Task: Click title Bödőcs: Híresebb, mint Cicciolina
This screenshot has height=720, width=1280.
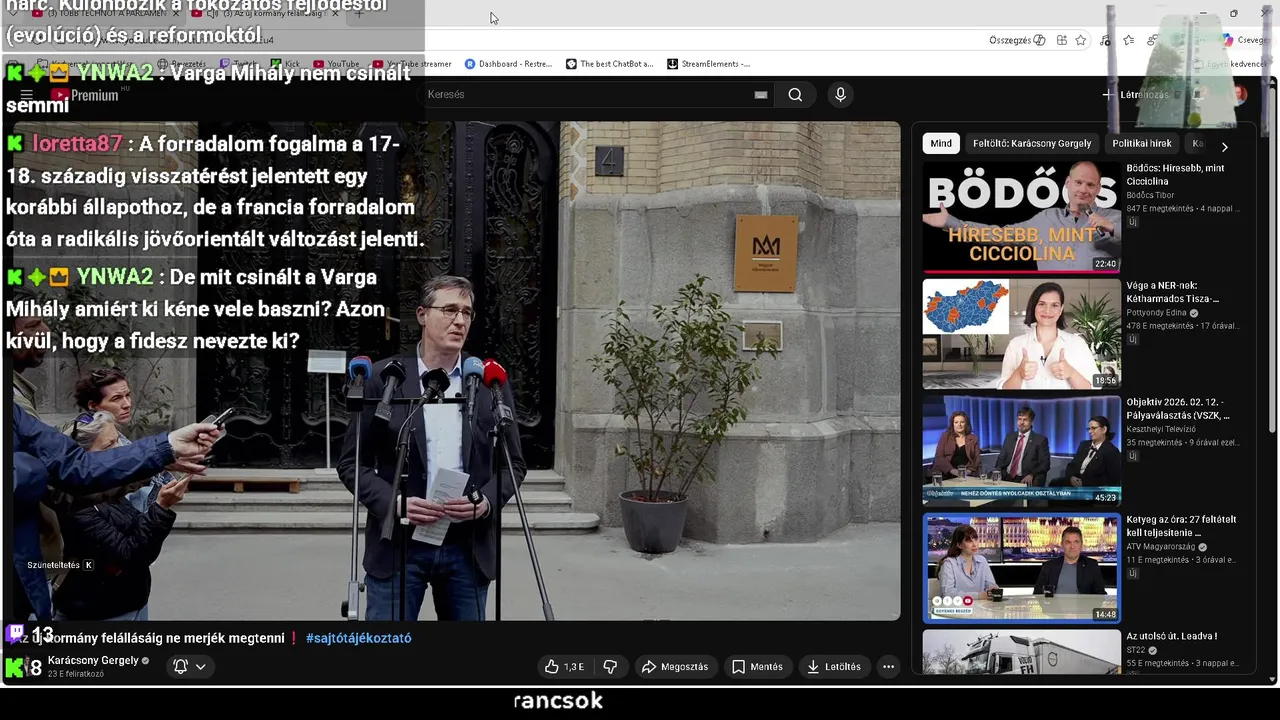Action: 1175,175
